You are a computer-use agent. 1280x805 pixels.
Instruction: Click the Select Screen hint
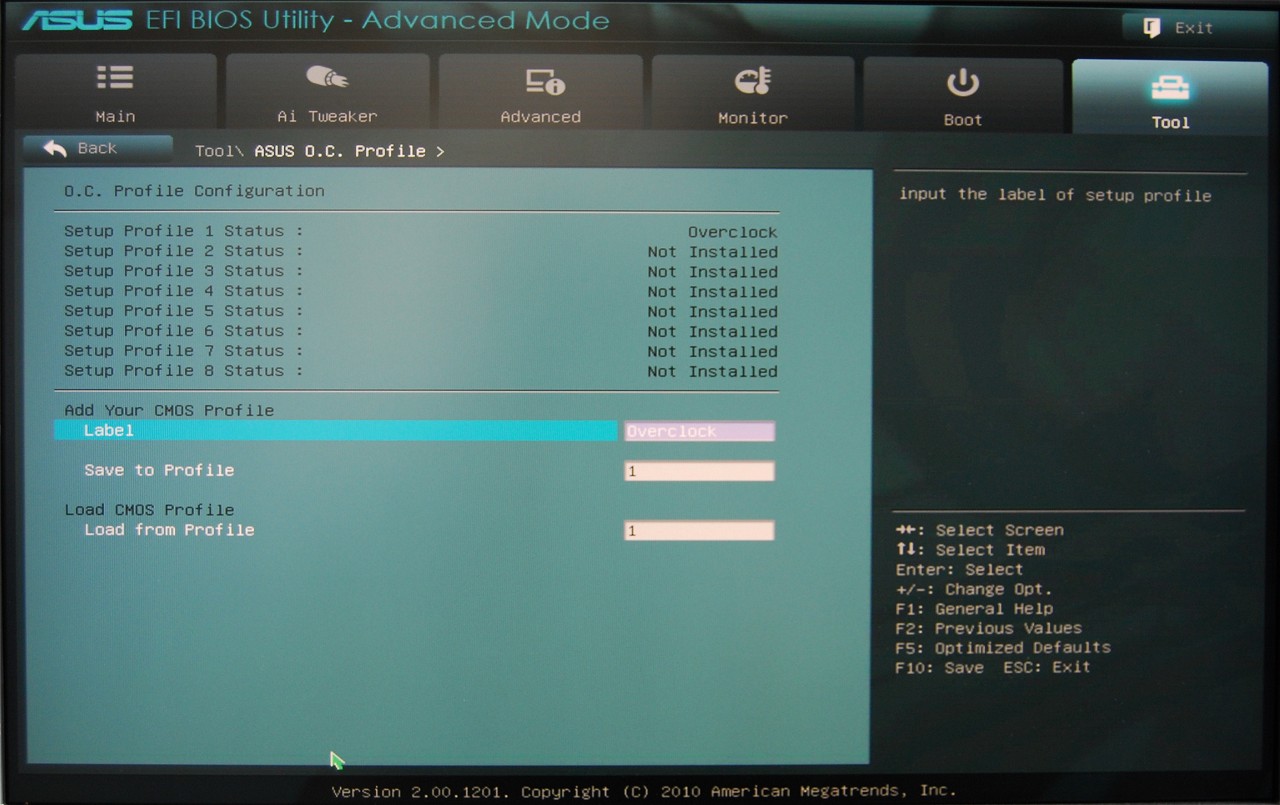(x=980, y=530)
